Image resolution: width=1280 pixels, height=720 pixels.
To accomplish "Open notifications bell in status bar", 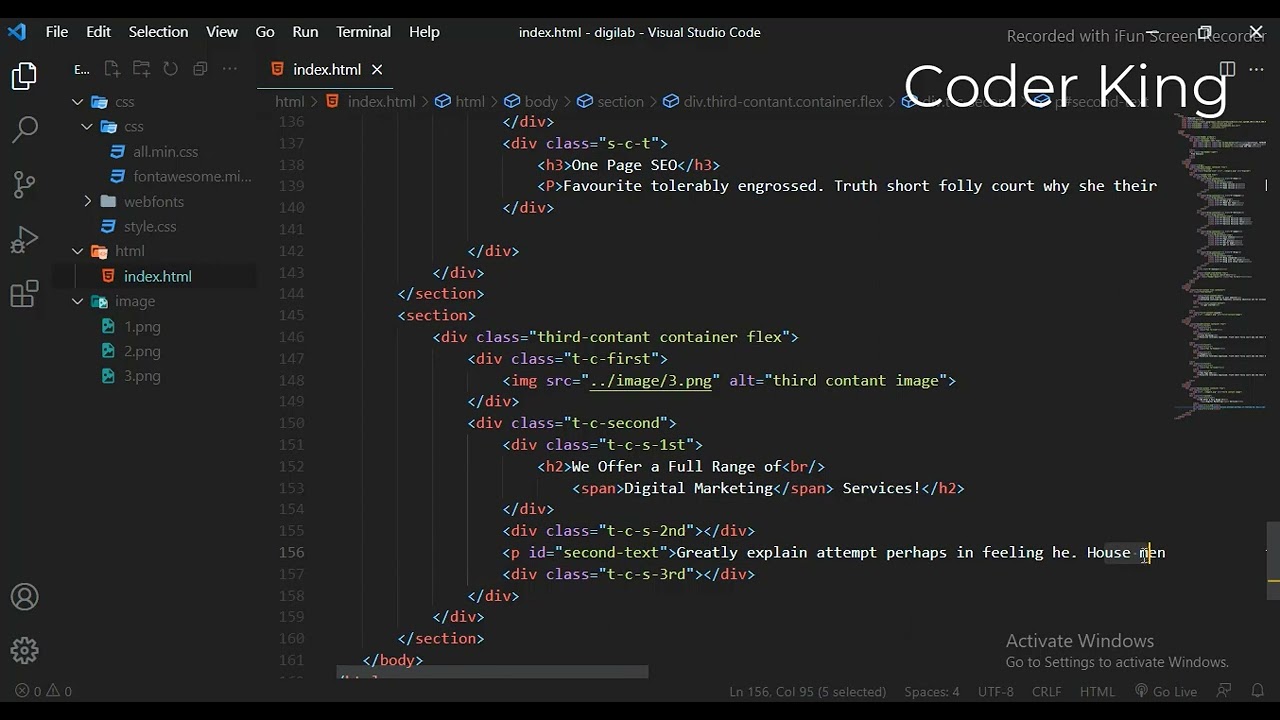I will 1258,691.
